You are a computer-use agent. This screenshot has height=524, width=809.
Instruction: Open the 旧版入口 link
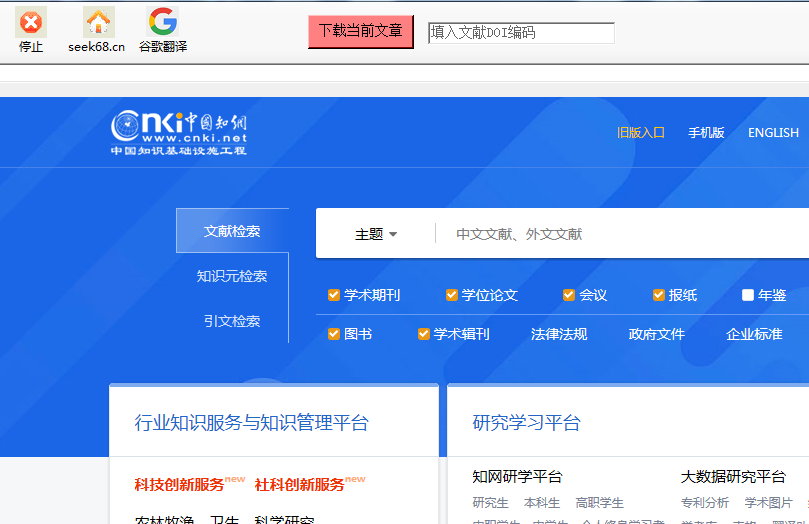pos(641,133)
